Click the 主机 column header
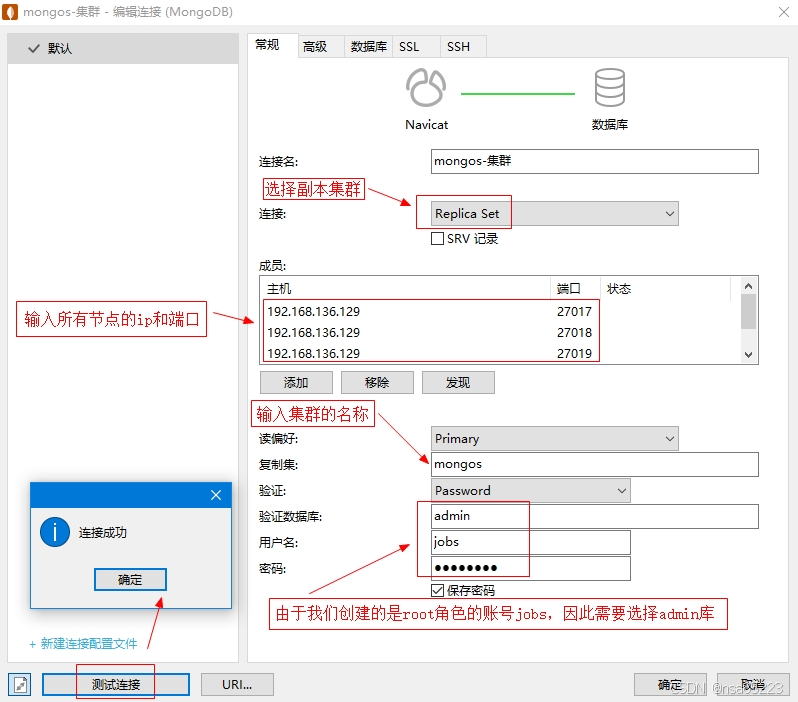This screenshot has width=798, height=702. (x=405, y=289)
